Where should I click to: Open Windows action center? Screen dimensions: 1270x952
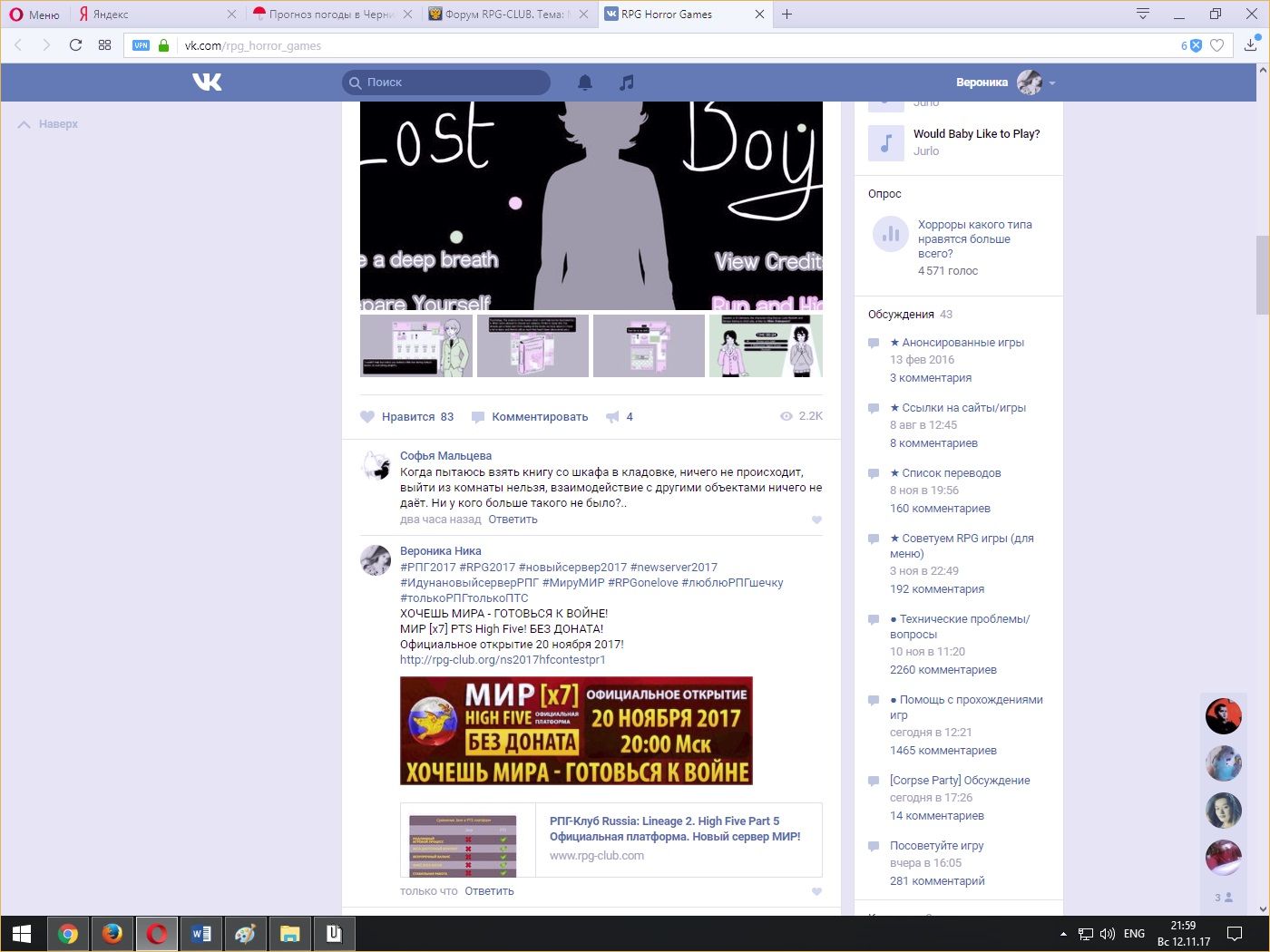click(x=1235, y=934)
